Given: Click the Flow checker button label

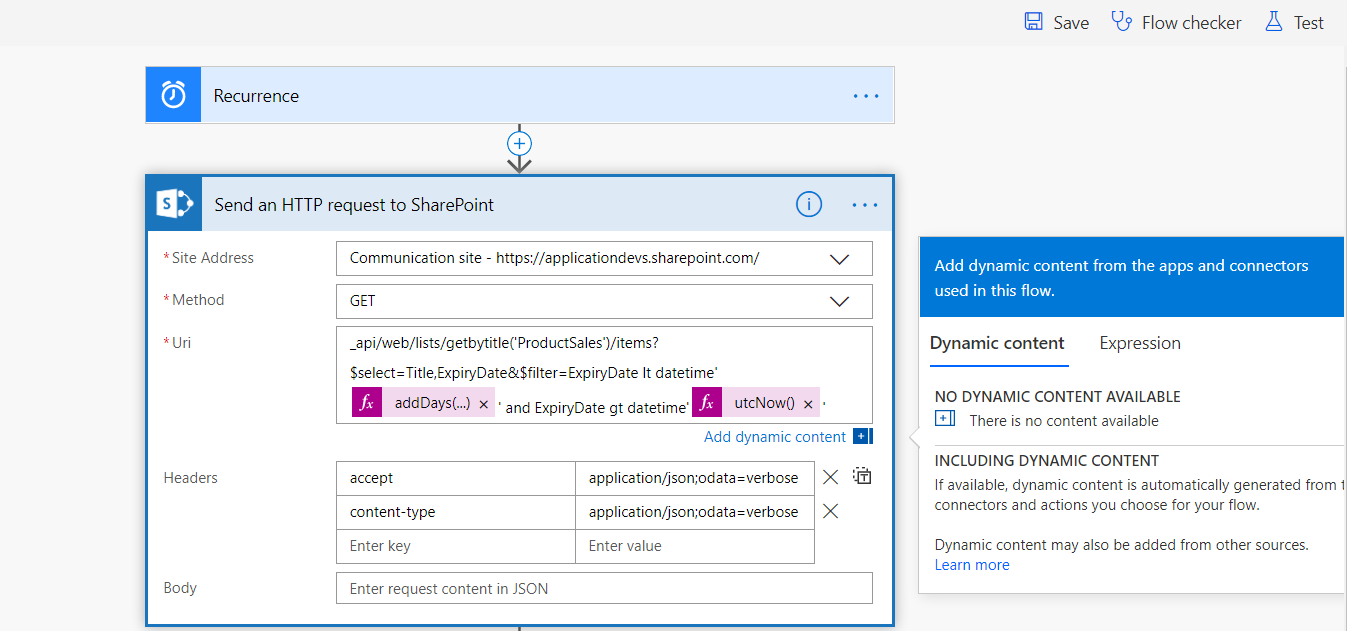Looking at the screenshot, I should click(x=1192, y=23).
